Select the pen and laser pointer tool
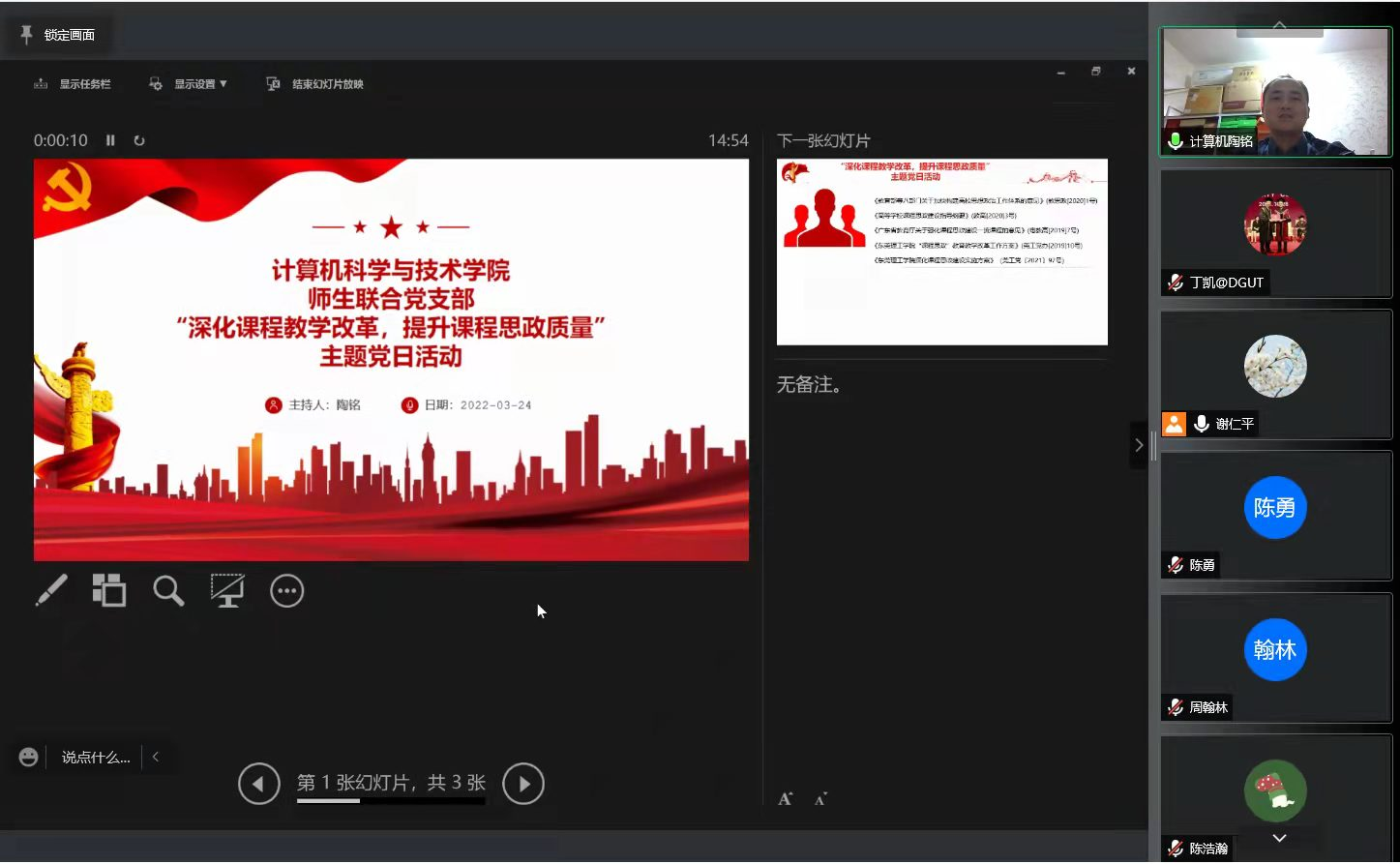Screen dimensions: 1400x864 (x=51, y=590)
